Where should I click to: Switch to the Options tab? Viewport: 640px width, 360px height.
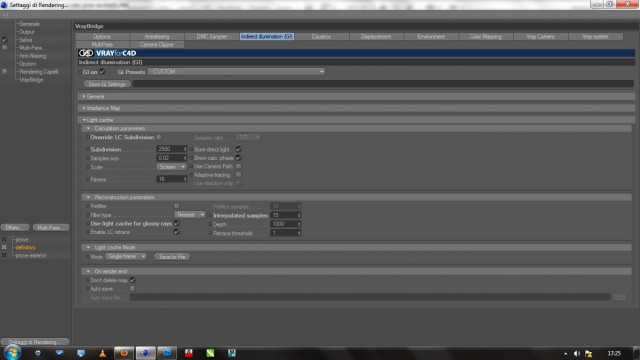[102, 37]
